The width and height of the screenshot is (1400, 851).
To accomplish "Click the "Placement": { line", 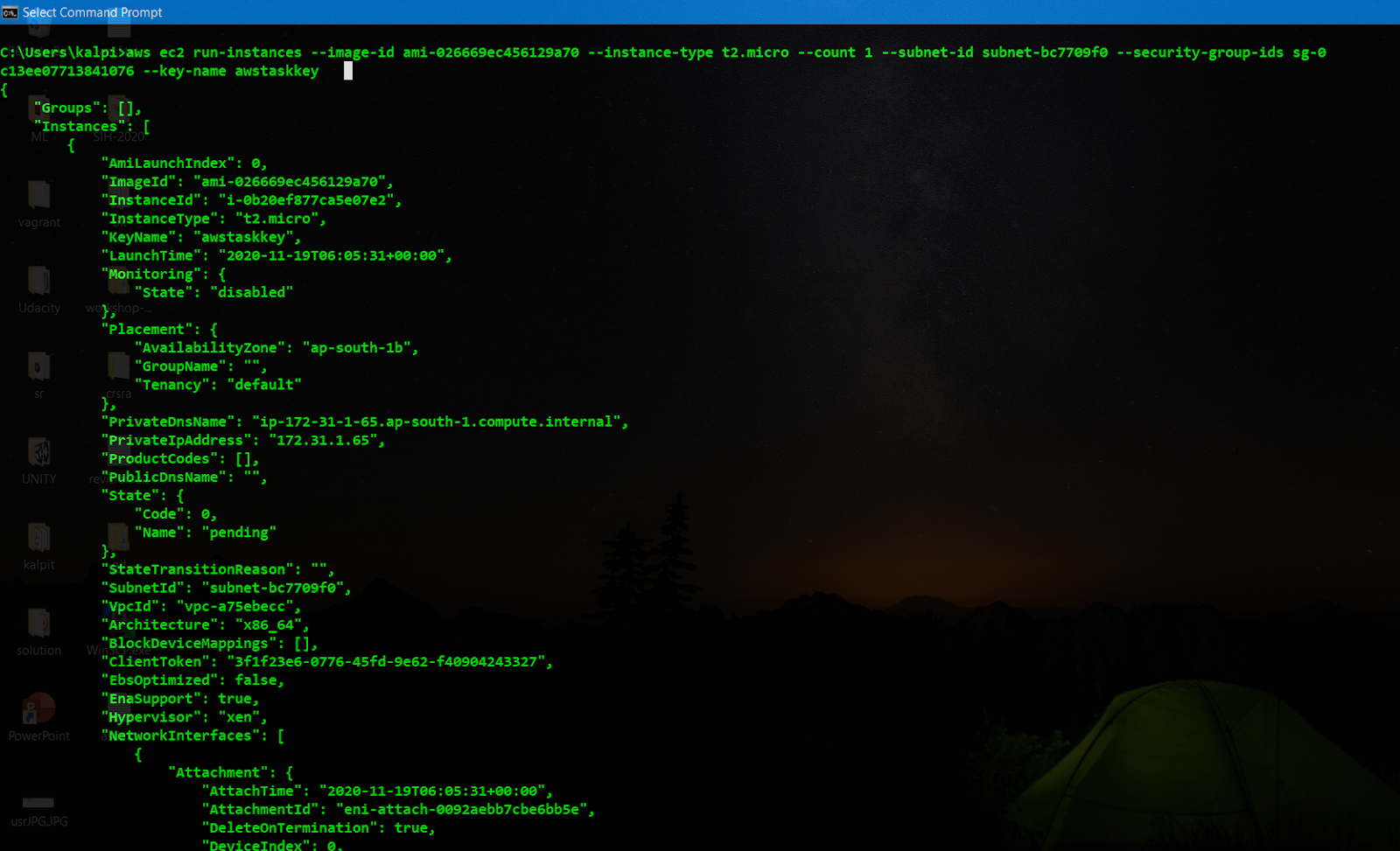I will point(159,329).
